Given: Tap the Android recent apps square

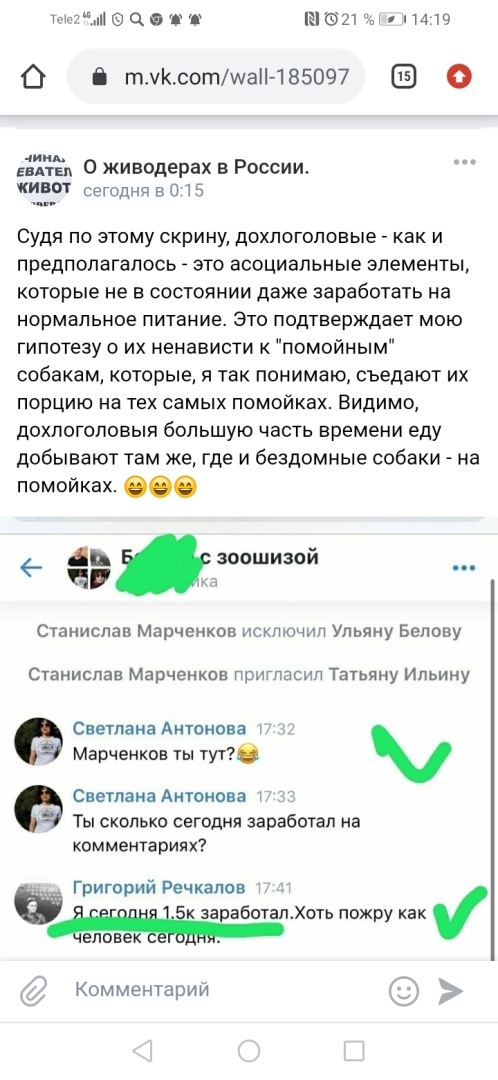Looking at the screenshot, I should click(354, 1050).
